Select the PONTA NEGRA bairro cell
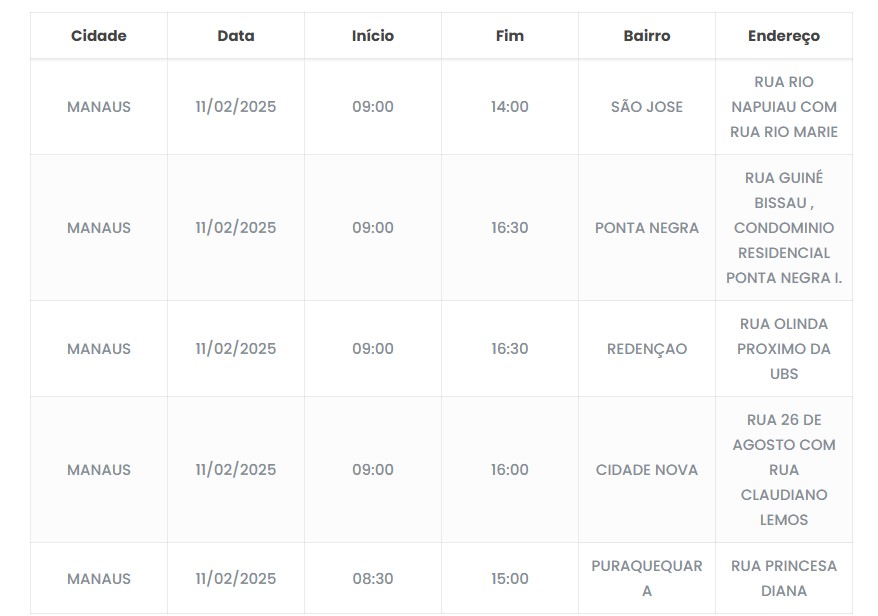Image resolution: width=878 pixels, height=616 pixels. (x=647, y=228)
